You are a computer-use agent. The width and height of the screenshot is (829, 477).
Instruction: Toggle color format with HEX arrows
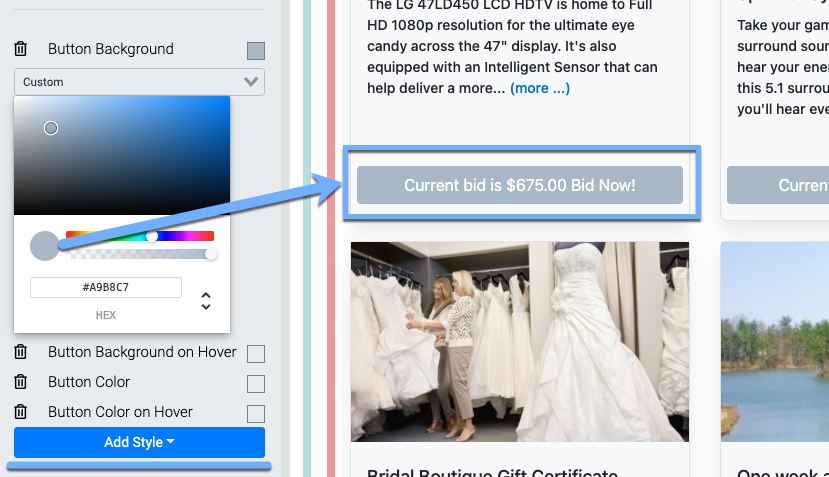point(206,300)
